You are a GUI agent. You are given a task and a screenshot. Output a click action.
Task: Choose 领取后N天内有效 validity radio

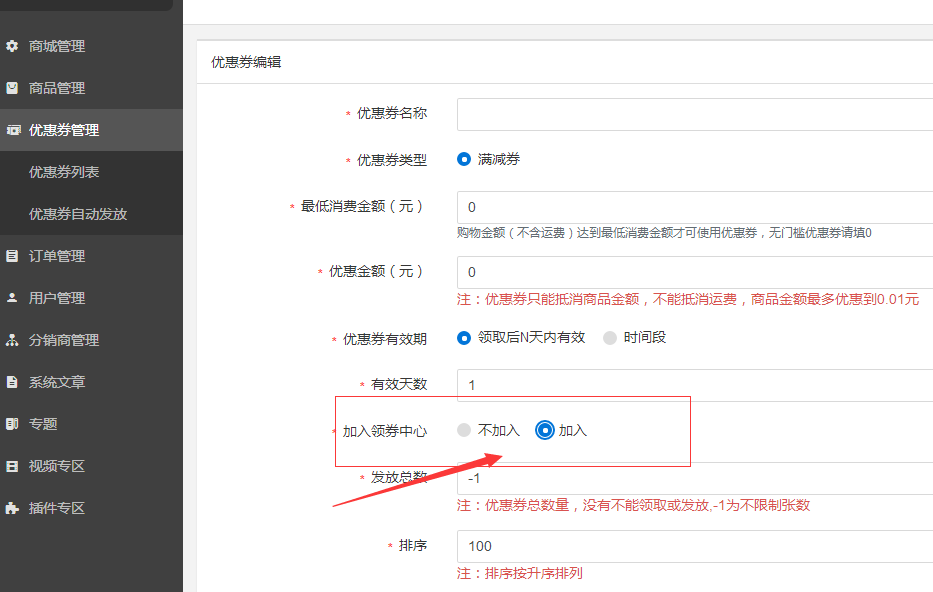click(464, 338)
